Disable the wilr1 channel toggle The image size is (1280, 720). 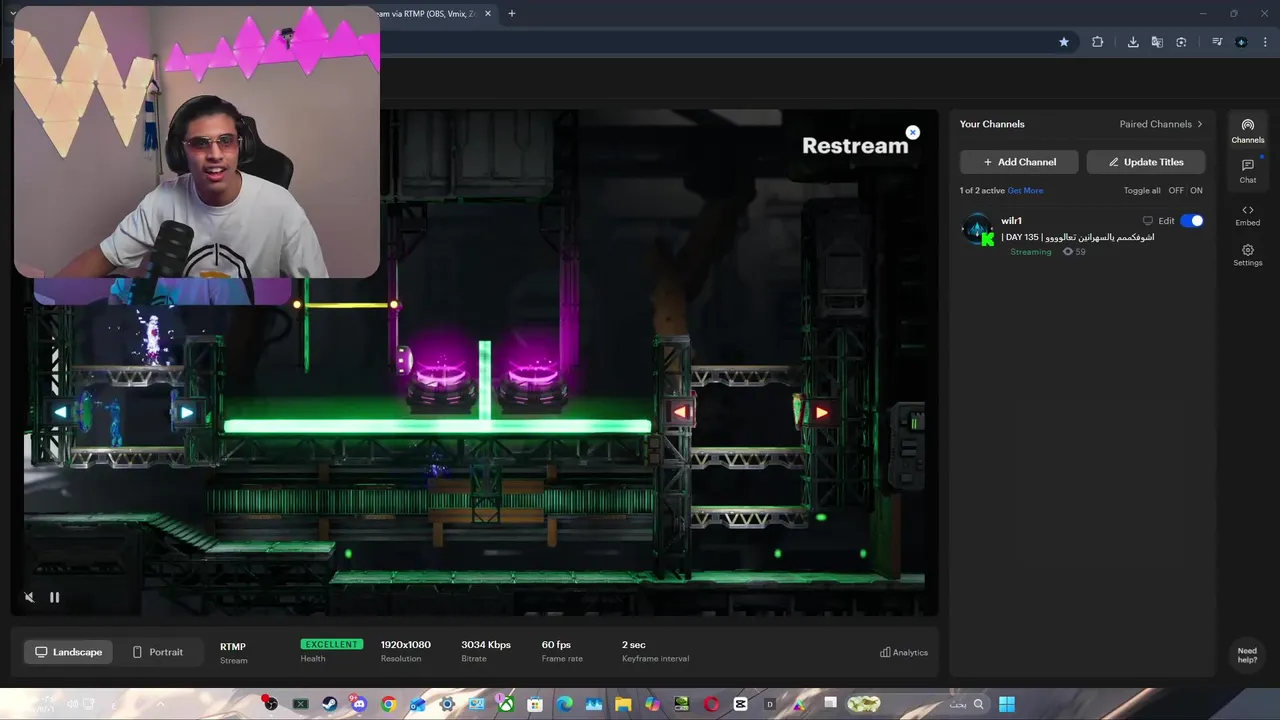1192,221
